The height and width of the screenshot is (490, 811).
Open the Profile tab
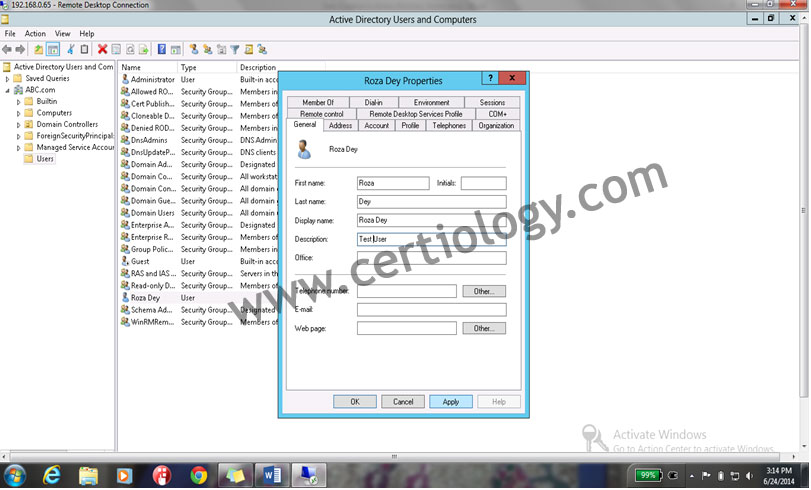click(410, 126)
